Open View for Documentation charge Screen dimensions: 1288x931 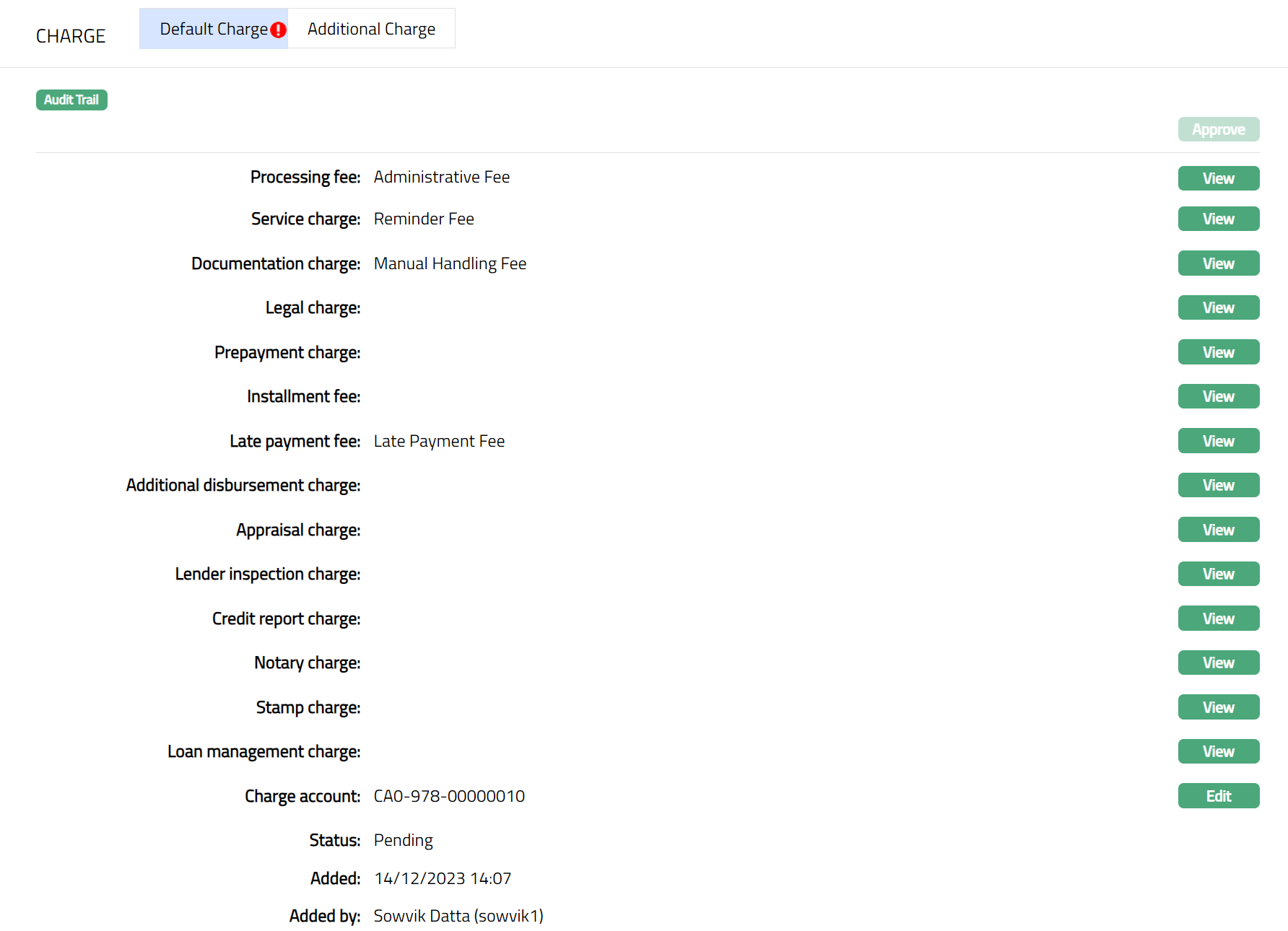click(x=1218, y=263)
